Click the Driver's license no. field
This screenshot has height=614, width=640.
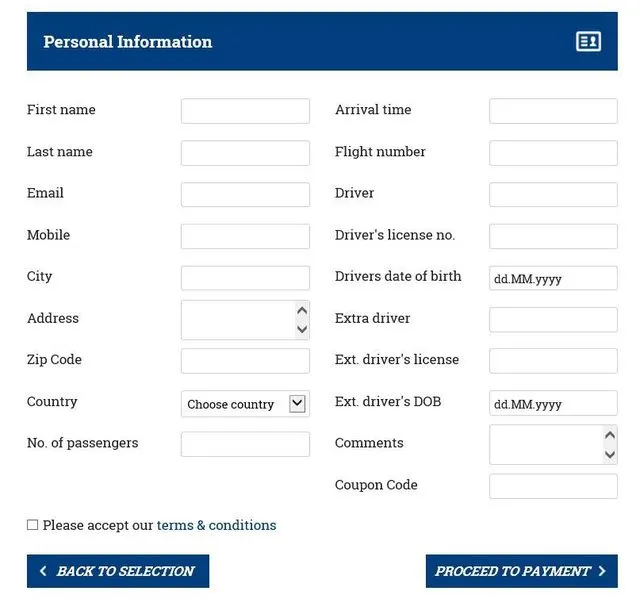coord(553,236)
